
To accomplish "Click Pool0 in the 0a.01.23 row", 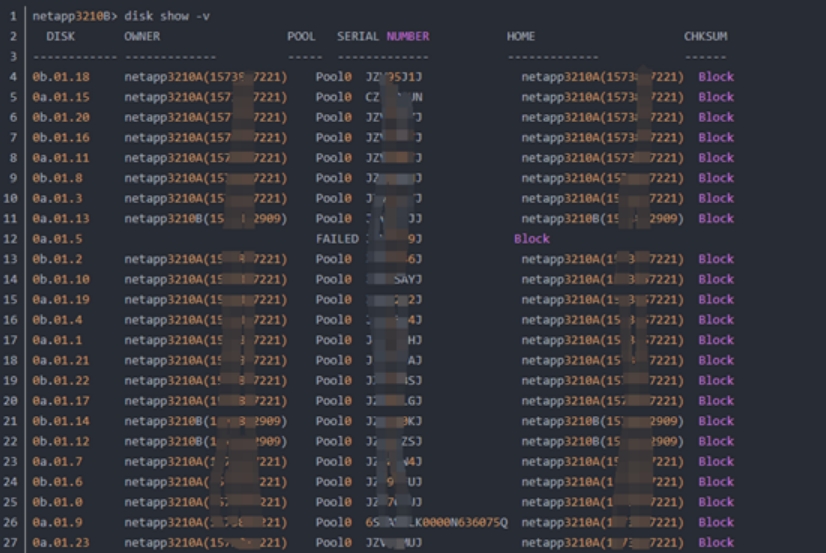I will point(333,543).
